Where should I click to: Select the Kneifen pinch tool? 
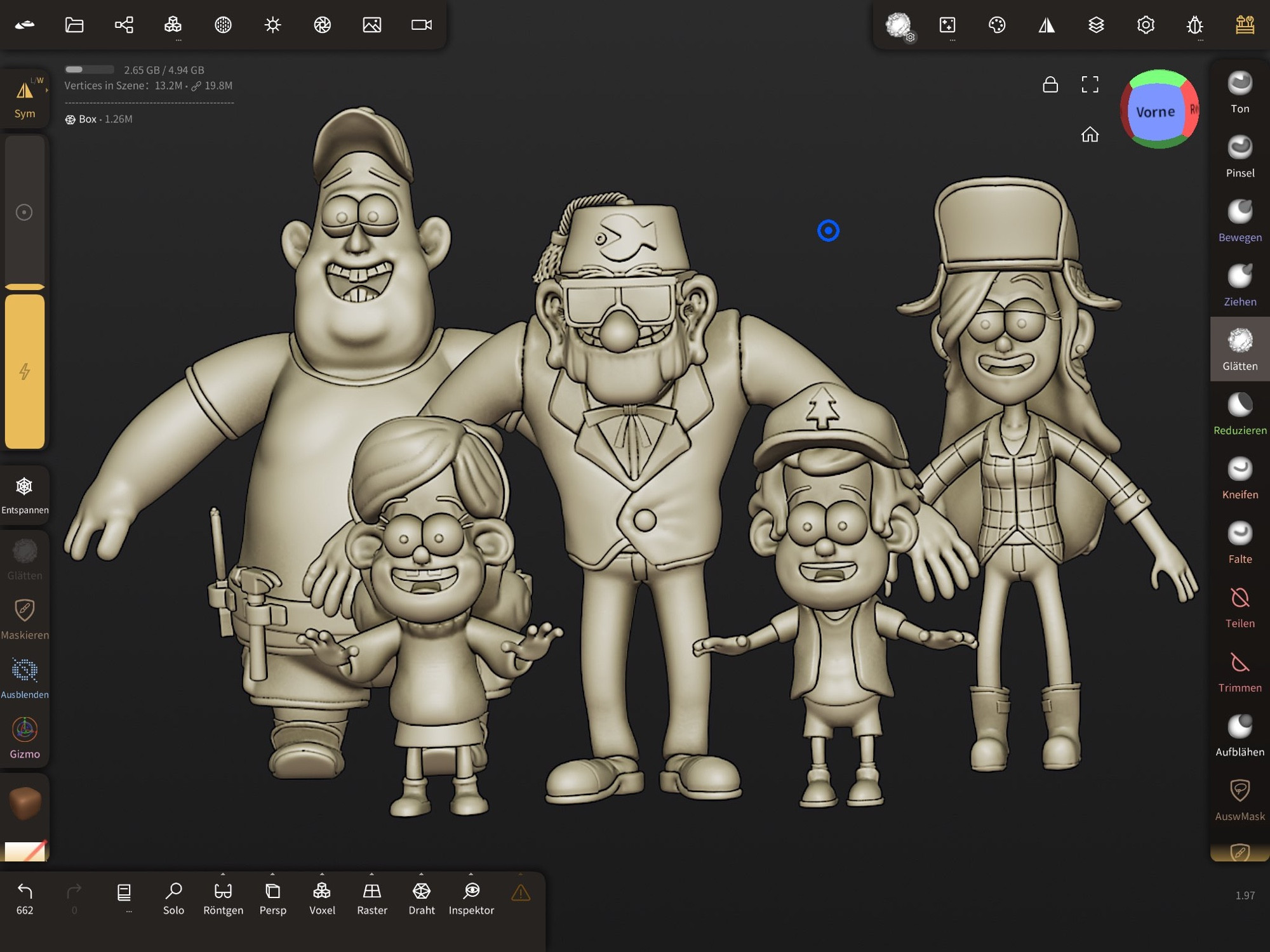(x=1240, y=479)
